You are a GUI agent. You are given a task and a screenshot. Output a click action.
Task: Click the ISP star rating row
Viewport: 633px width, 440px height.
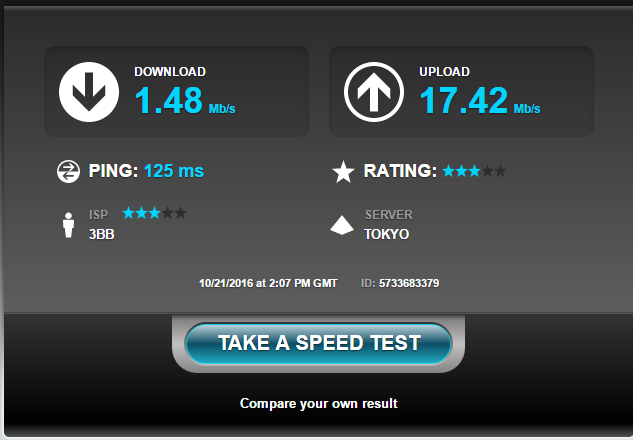click(154, 213)
